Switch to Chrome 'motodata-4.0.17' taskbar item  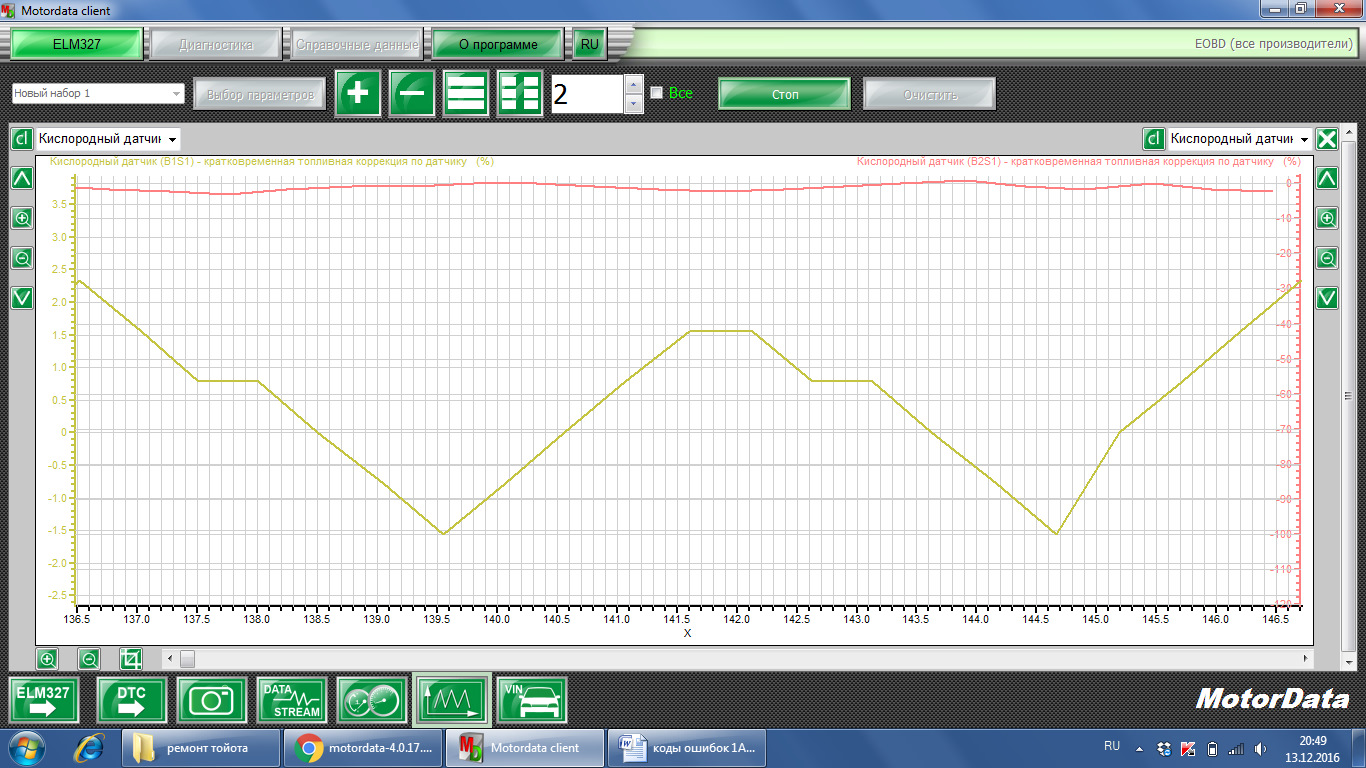(x=364, y=747)
